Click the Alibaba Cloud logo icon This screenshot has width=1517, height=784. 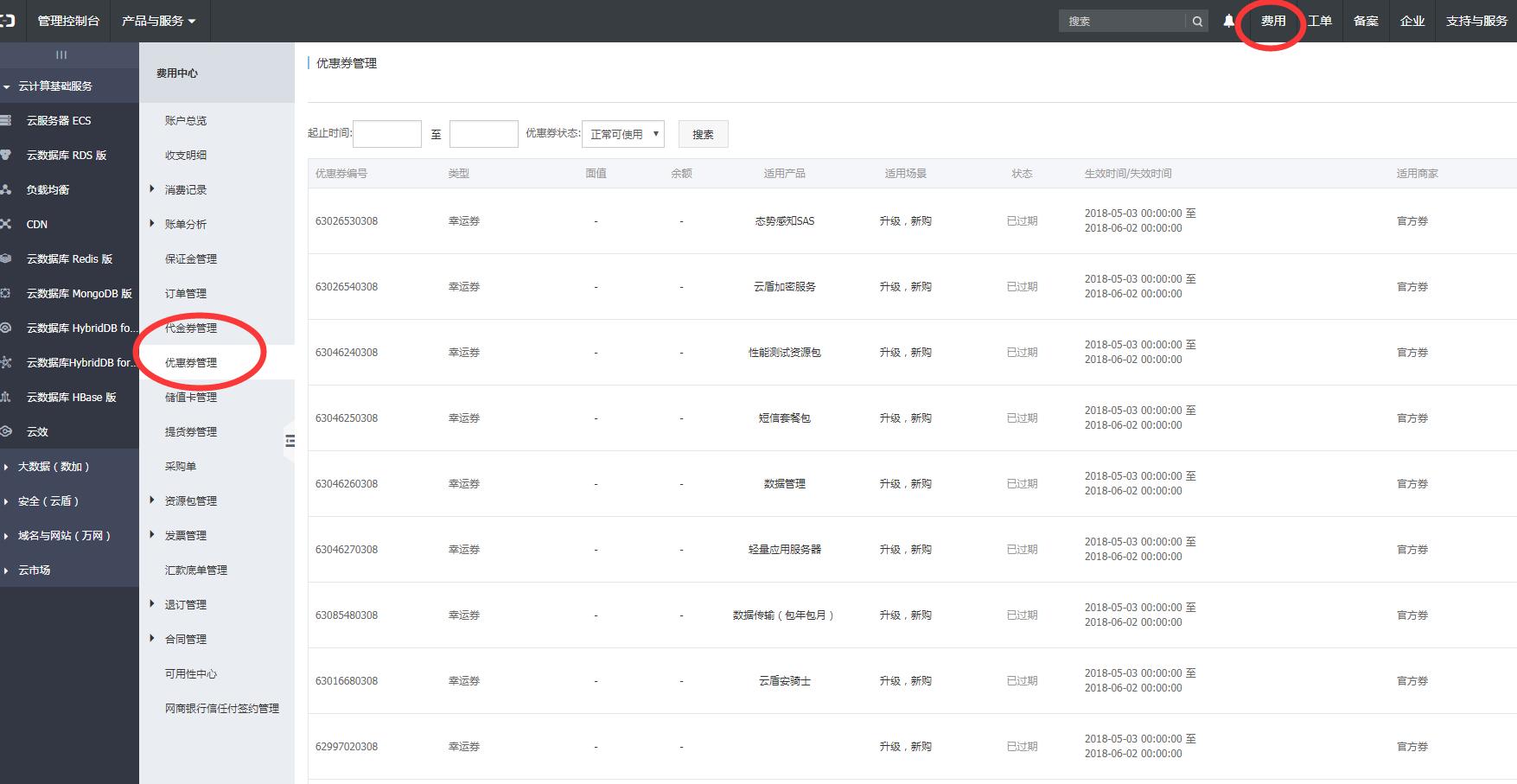pos(7,20)
